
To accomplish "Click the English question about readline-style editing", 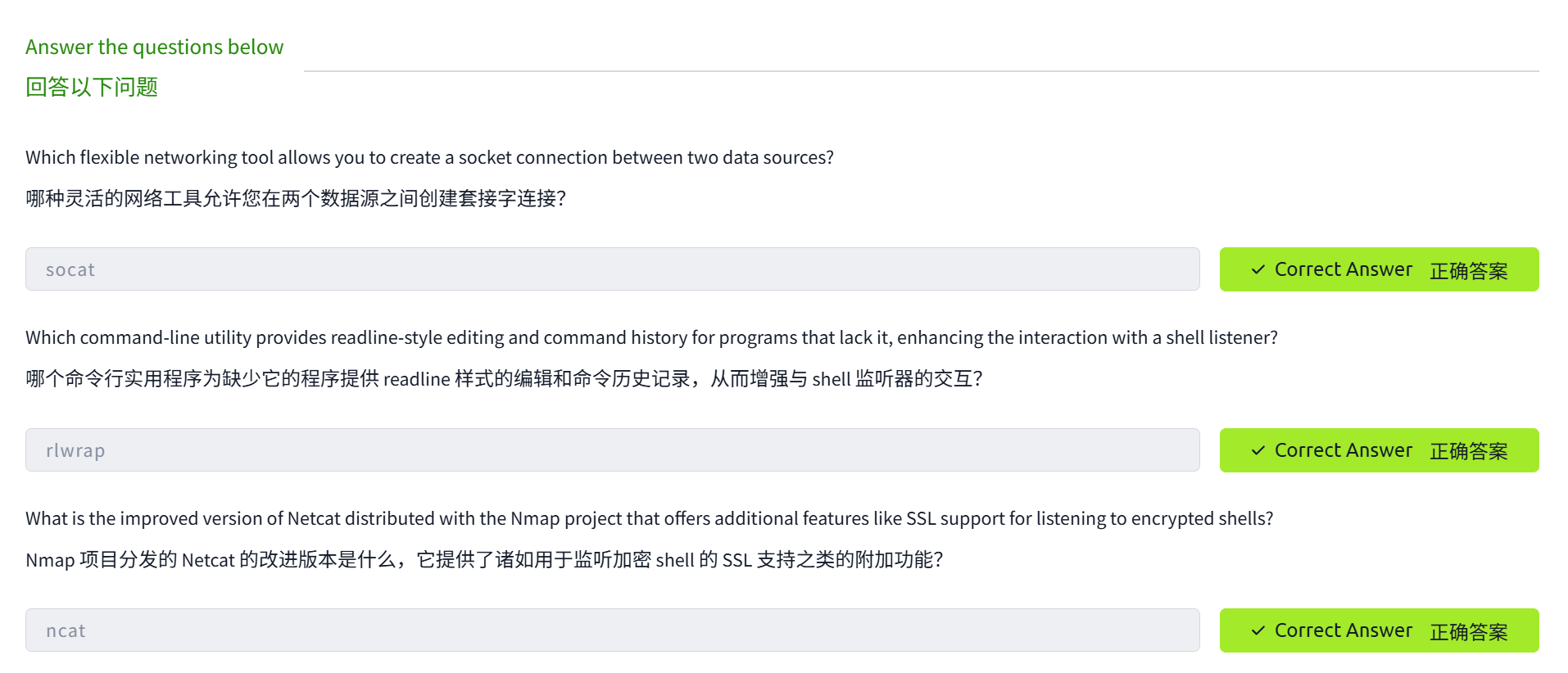I will pyautogui.click(x=651, y=337).
